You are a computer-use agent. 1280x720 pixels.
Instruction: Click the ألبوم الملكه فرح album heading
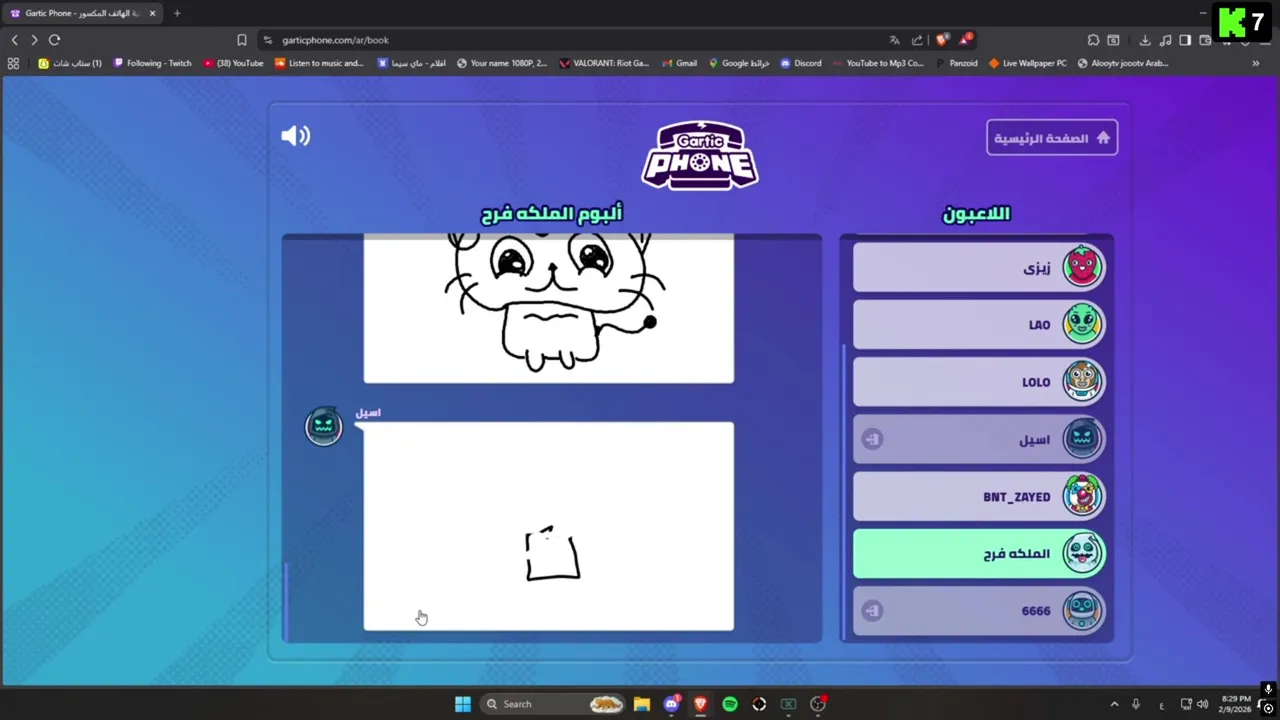552,213
